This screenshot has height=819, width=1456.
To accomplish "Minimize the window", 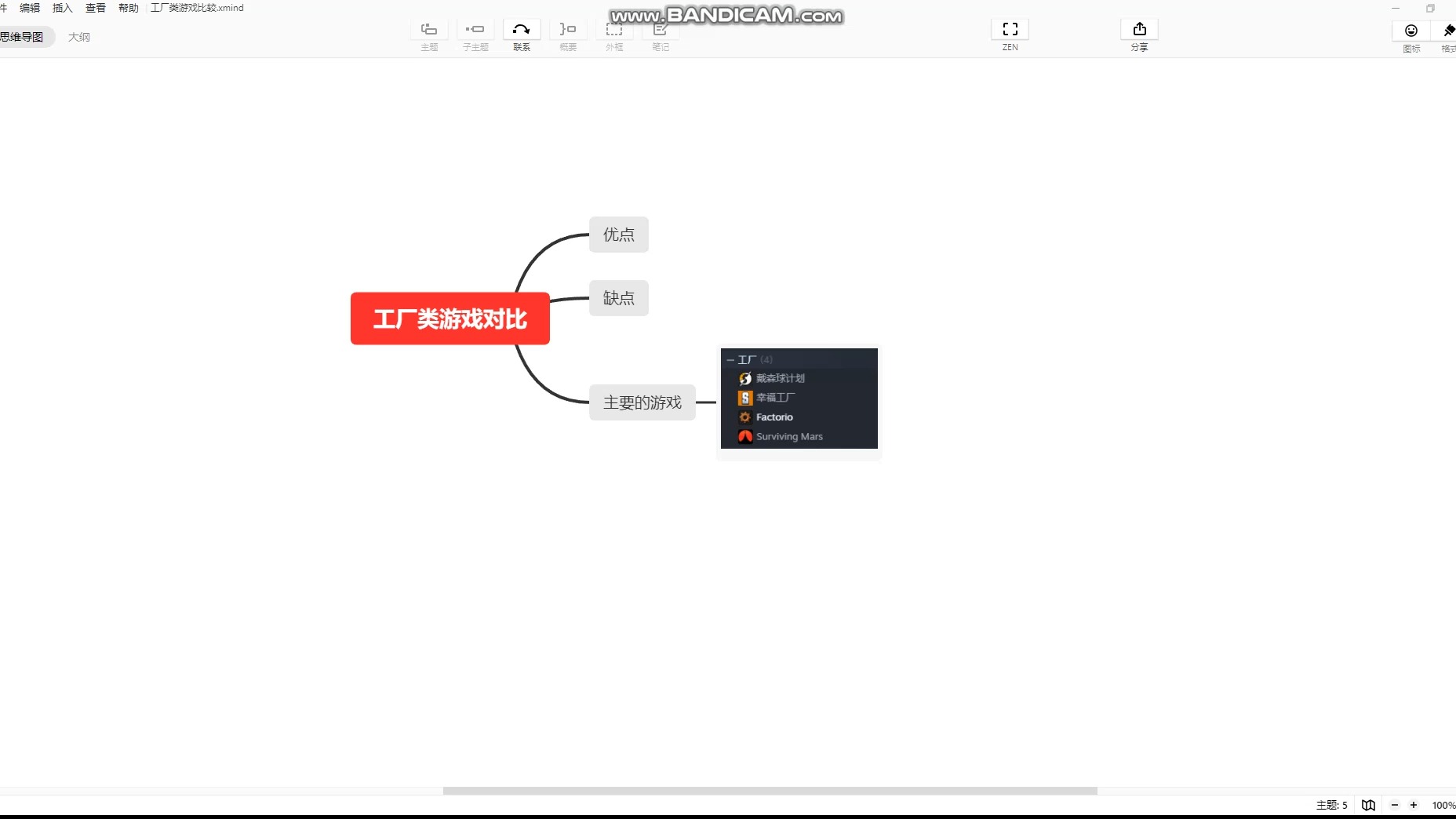I will pyautogui.click(x=1396, y=9).
